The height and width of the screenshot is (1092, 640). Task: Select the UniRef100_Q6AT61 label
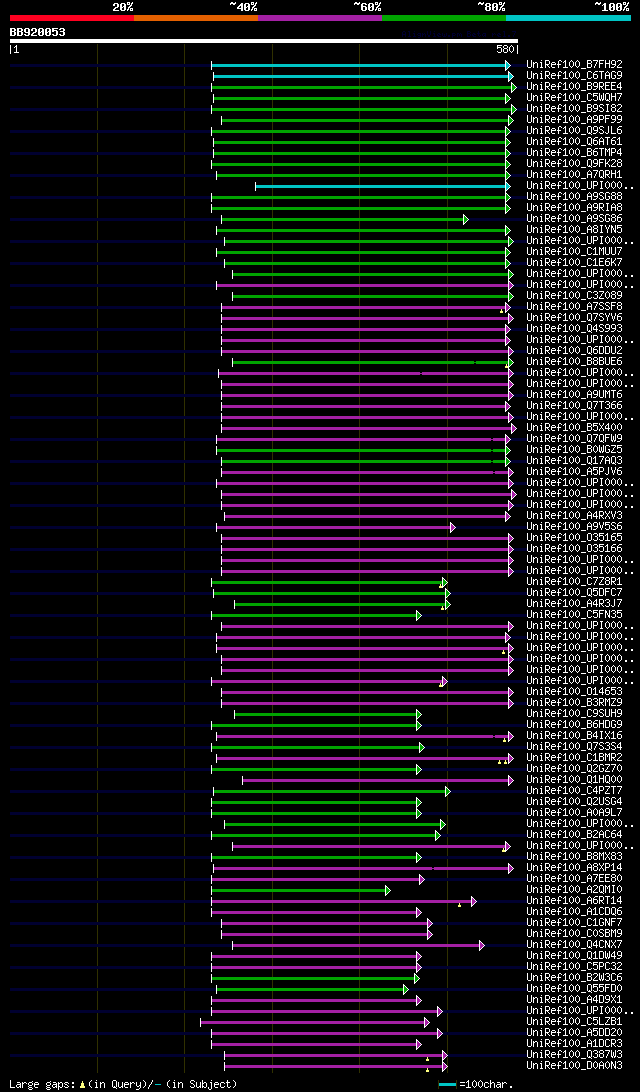click(x=575, y=141)
